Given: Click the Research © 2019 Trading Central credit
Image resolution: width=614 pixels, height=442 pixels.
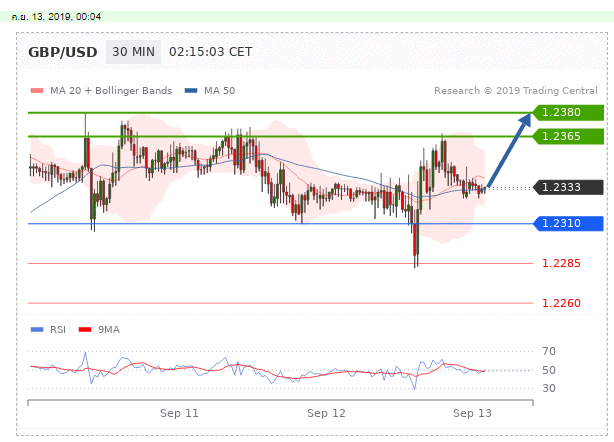Looking at the screenshot, I should (x=516, y=91).
